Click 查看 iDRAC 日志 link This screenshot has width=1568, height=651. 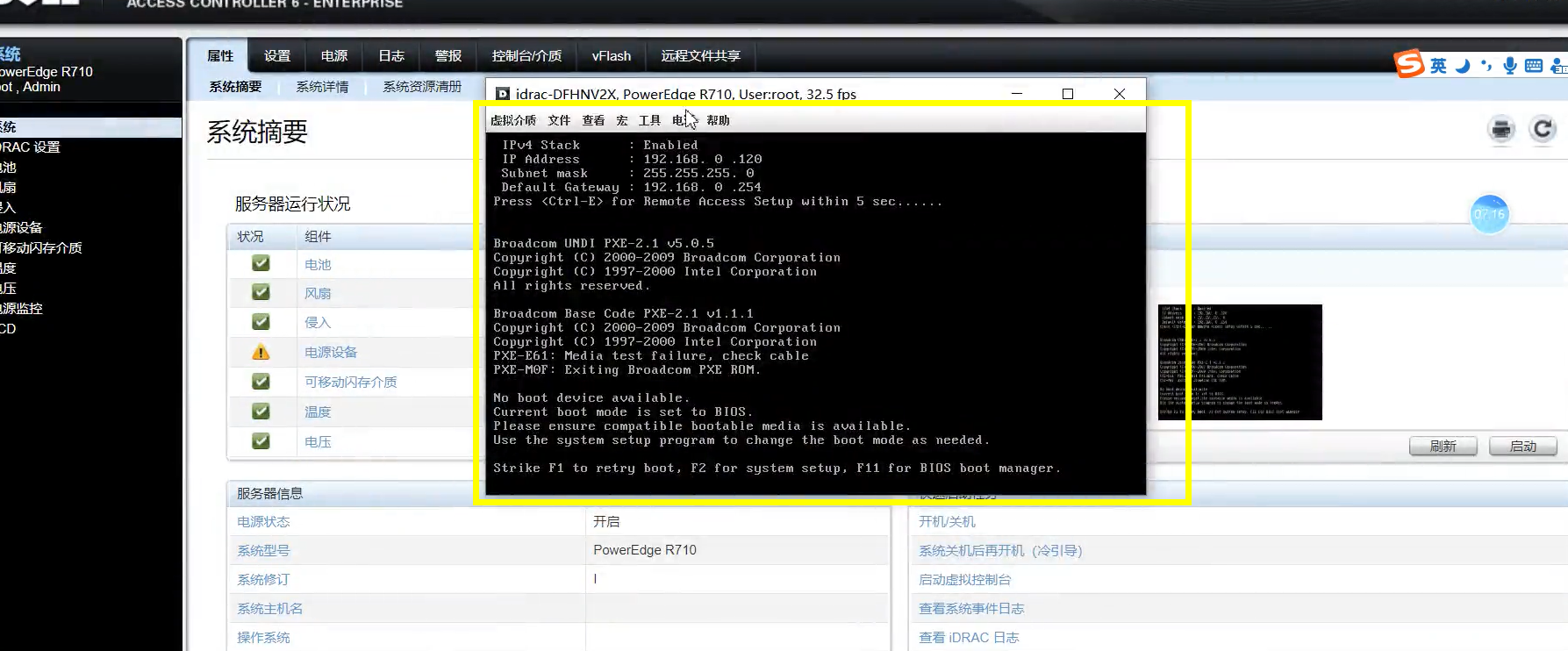(969, 637)
